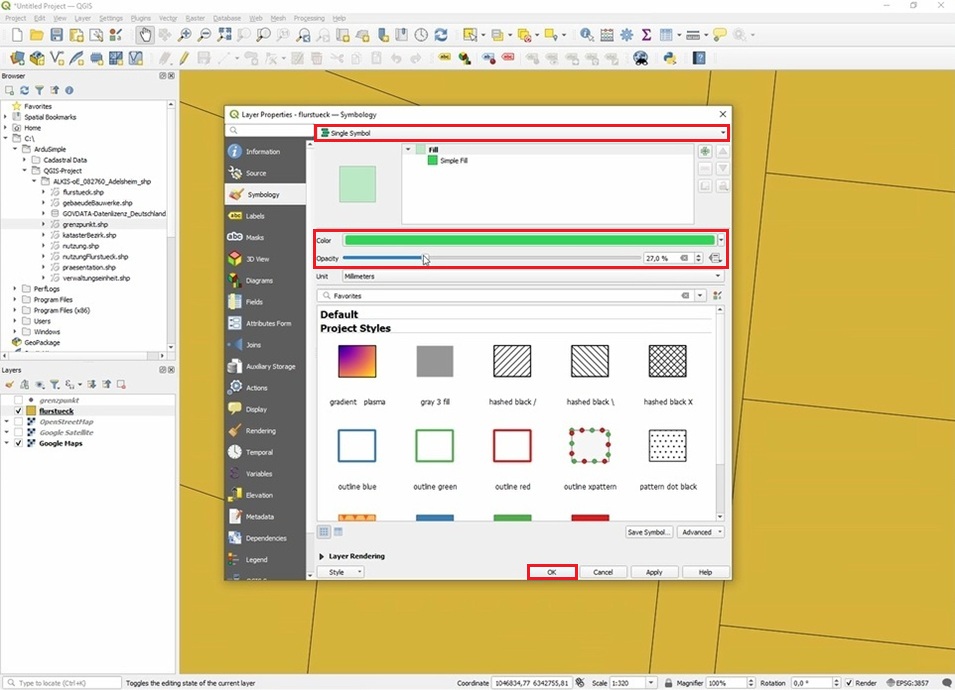Open the Metadata section icon
Image resolution: width=955 pixels, height=690 pixels.
(236, 517)
